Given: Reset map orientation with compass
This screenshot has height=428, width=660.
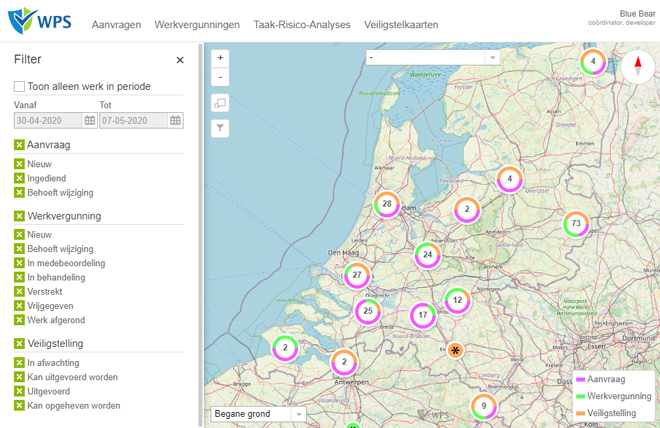Looking at the screenshot, I should coord(638,66).
